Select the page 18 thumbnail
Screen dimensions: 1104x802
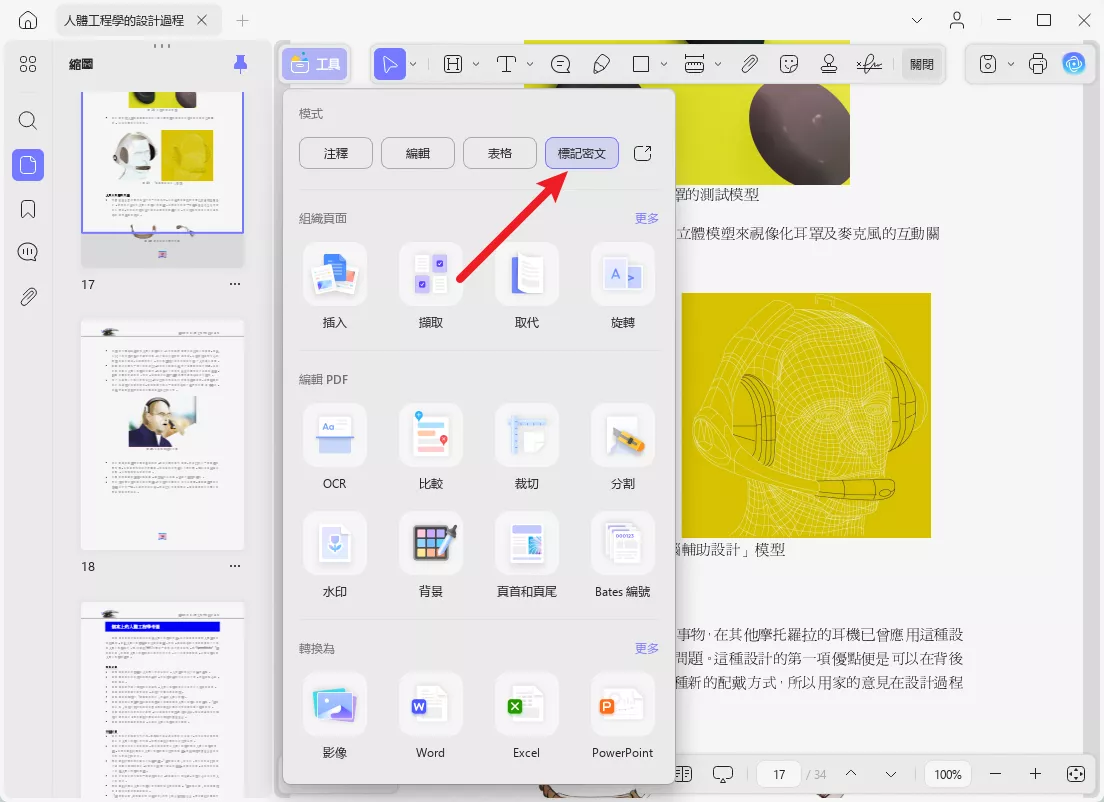[x=163, y=434]
